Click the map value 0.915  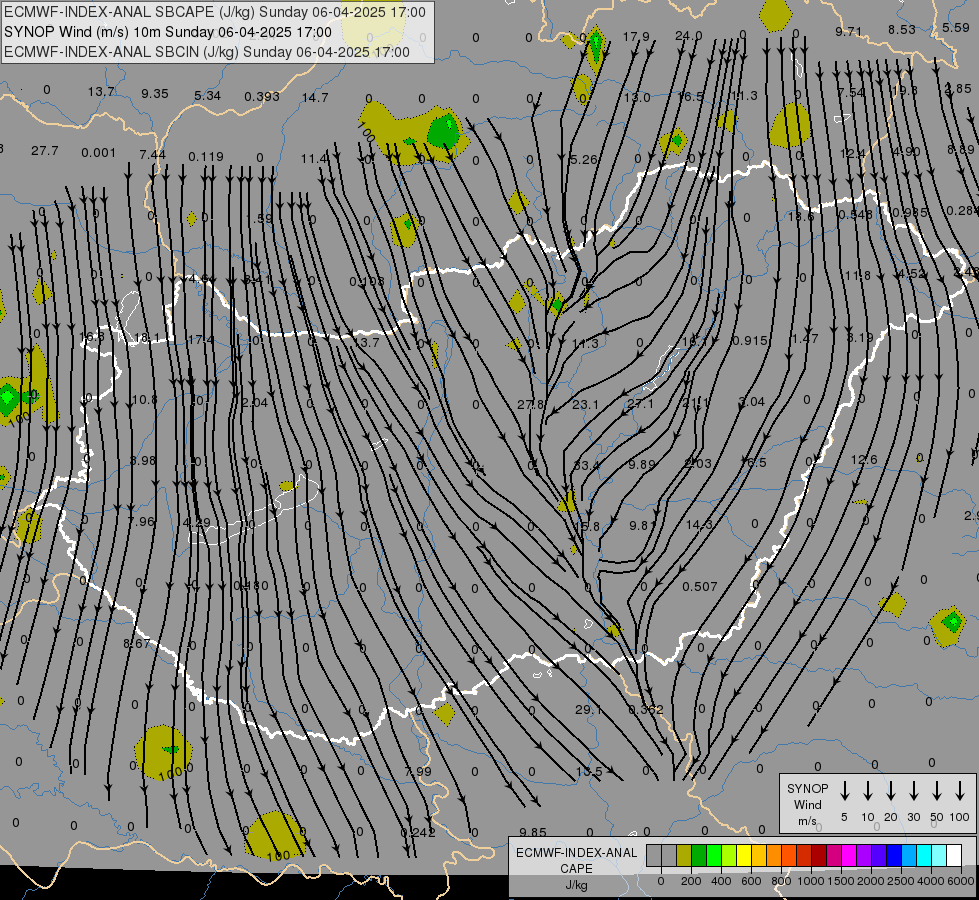tap(750, 340)
